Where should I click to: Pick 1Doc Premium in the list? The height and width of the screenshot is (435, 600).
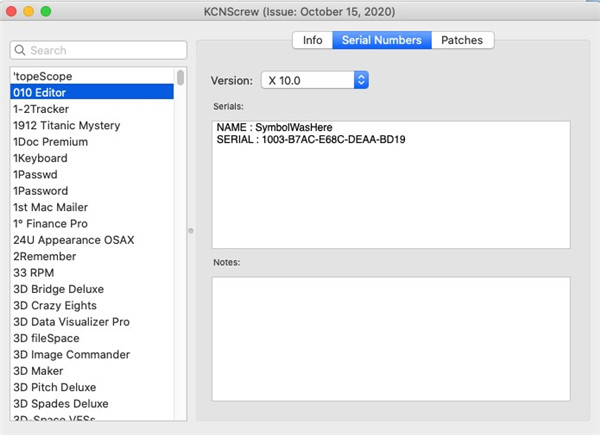92,142
